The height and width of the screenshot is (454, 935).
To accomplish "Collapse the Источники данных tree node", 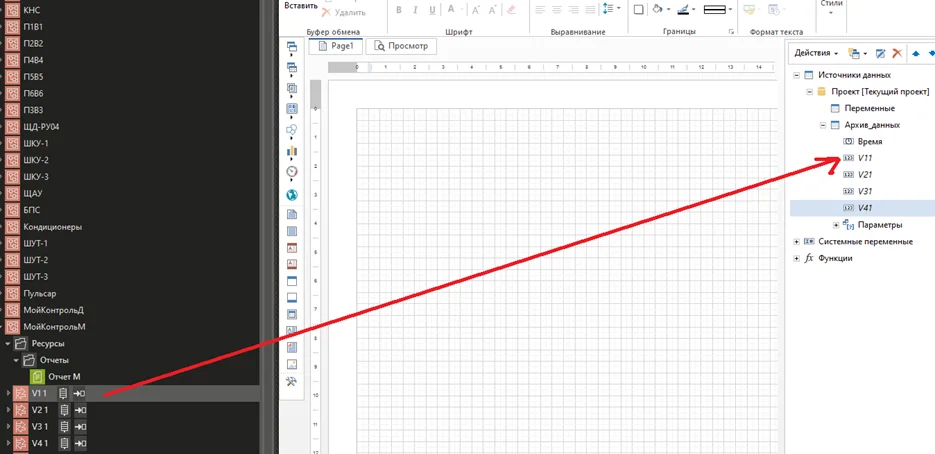I will point(796,75).
